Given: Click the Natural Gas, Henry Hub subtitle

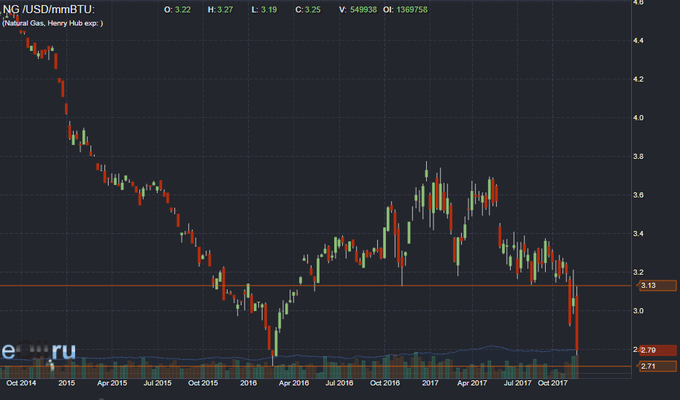Looking at the screenshot, I should (52, 23).
